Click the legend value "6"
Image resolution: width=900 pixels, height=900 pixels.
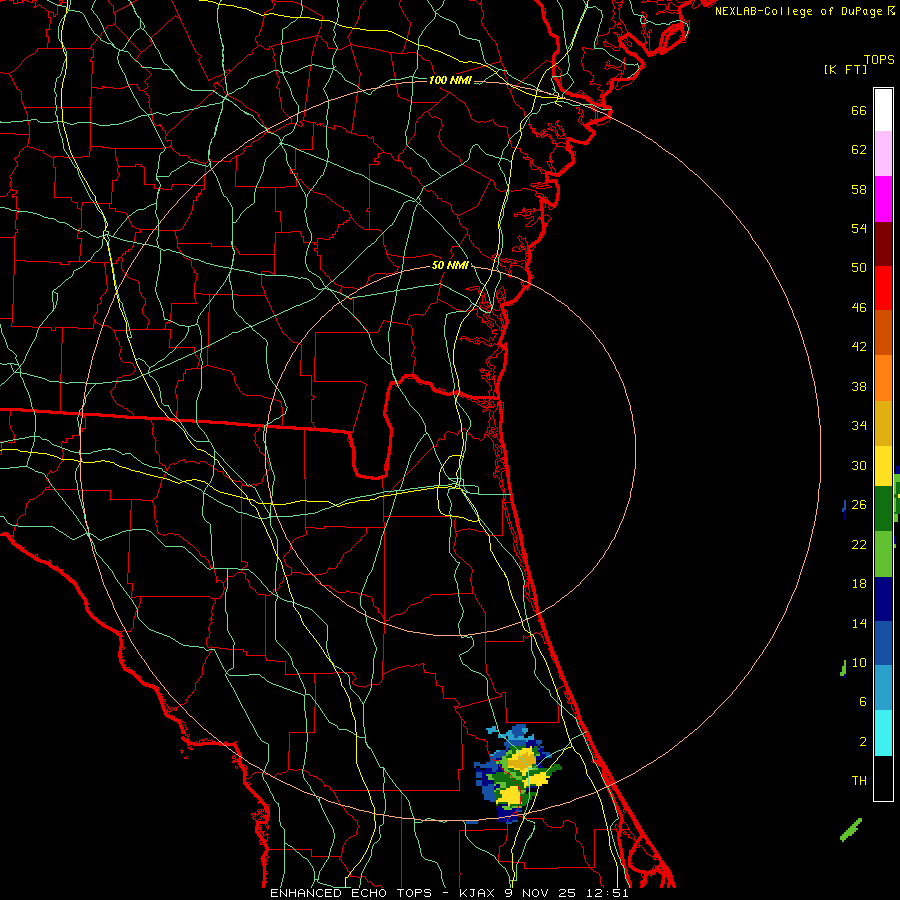point(863,702)
